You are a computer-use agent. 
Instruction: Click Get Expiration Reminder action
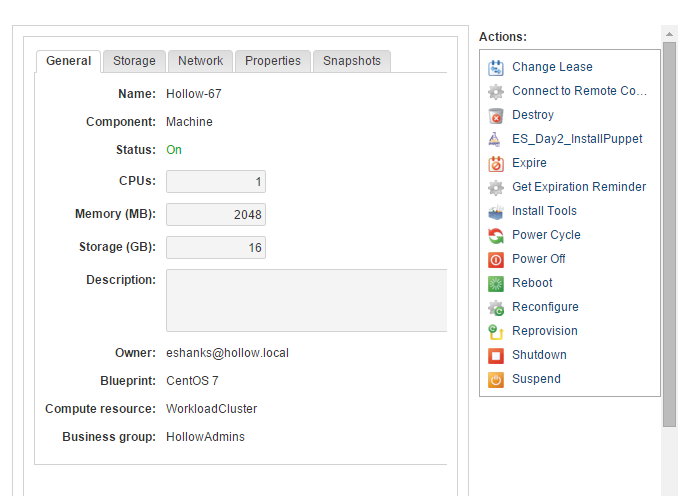pos(579,187)
